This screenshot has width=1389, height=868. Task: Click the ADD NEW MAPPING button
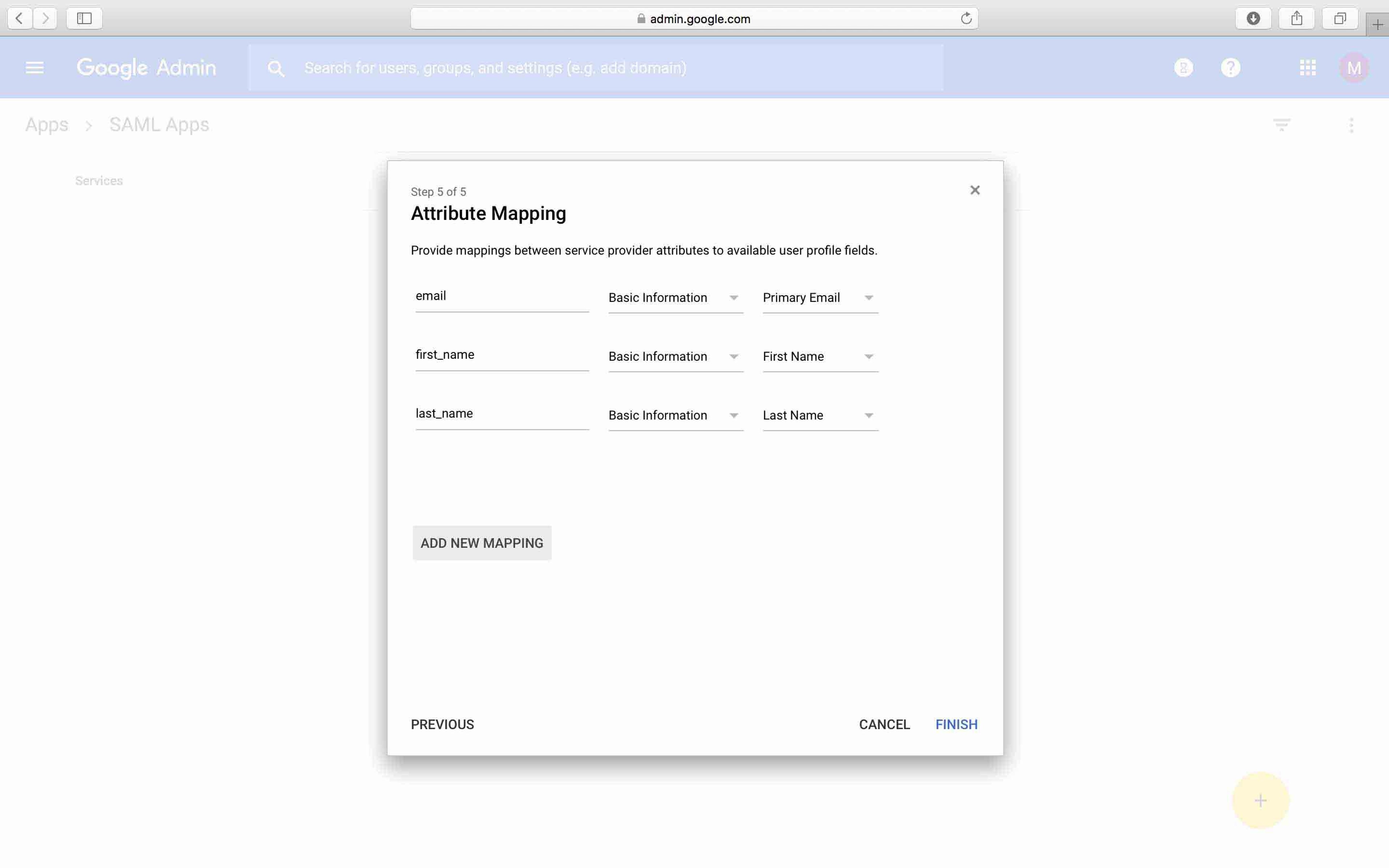tap(481, 543)
